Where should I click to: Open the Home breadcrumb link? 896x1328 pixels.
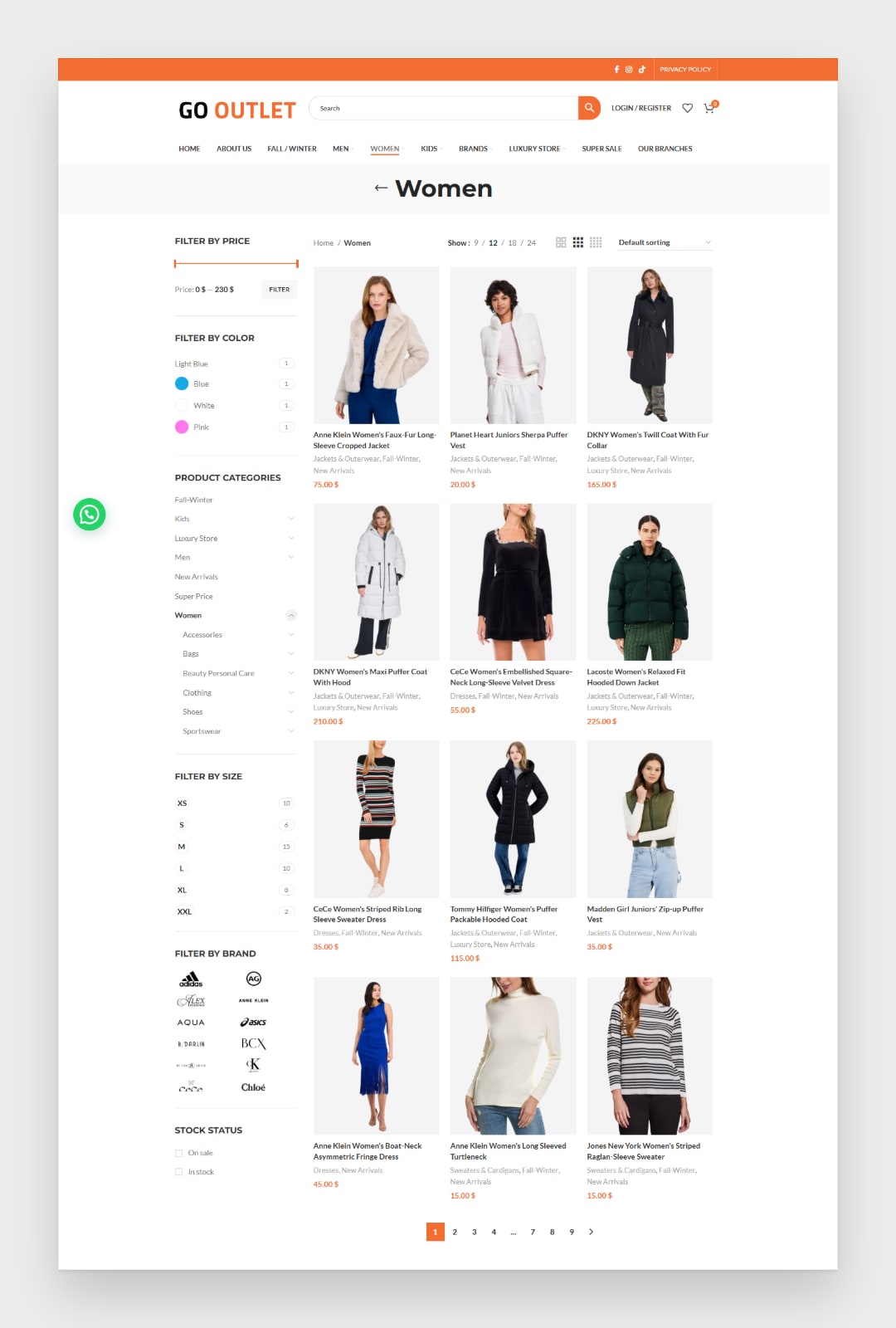(x=324, y=243)
